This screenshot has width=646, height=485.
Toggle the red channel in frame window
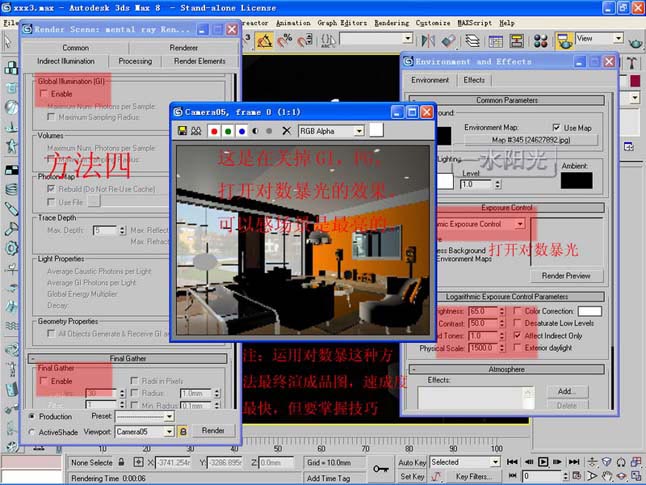214,131
